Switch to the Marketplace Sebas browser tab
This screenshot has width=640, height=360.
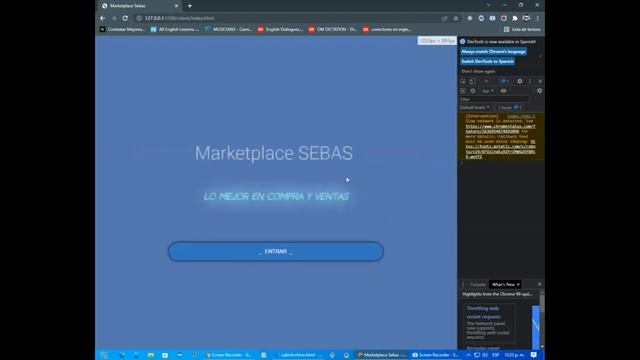pos(139,6)
